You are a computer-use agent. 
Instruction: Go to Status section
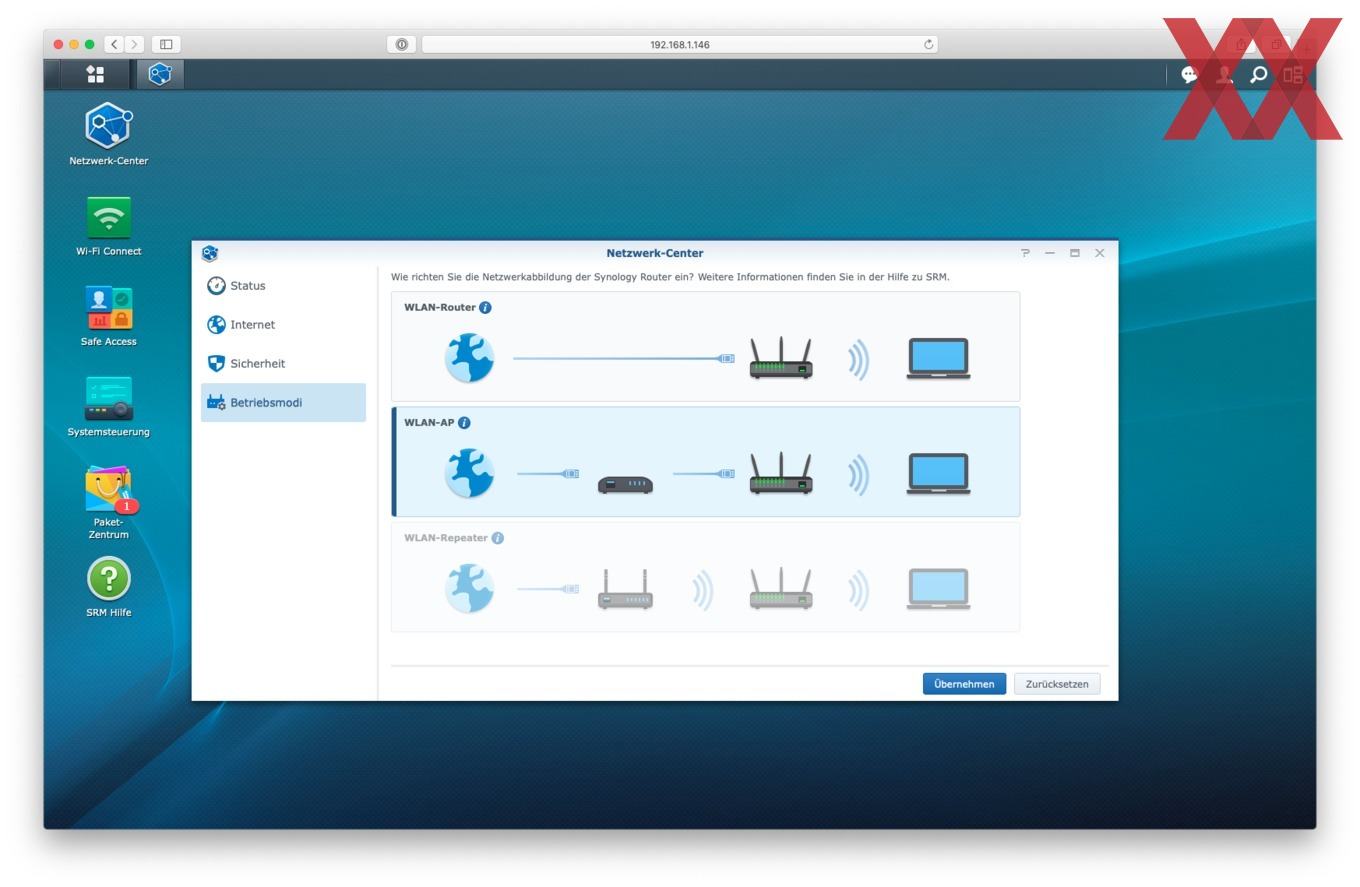click(283, 285)
